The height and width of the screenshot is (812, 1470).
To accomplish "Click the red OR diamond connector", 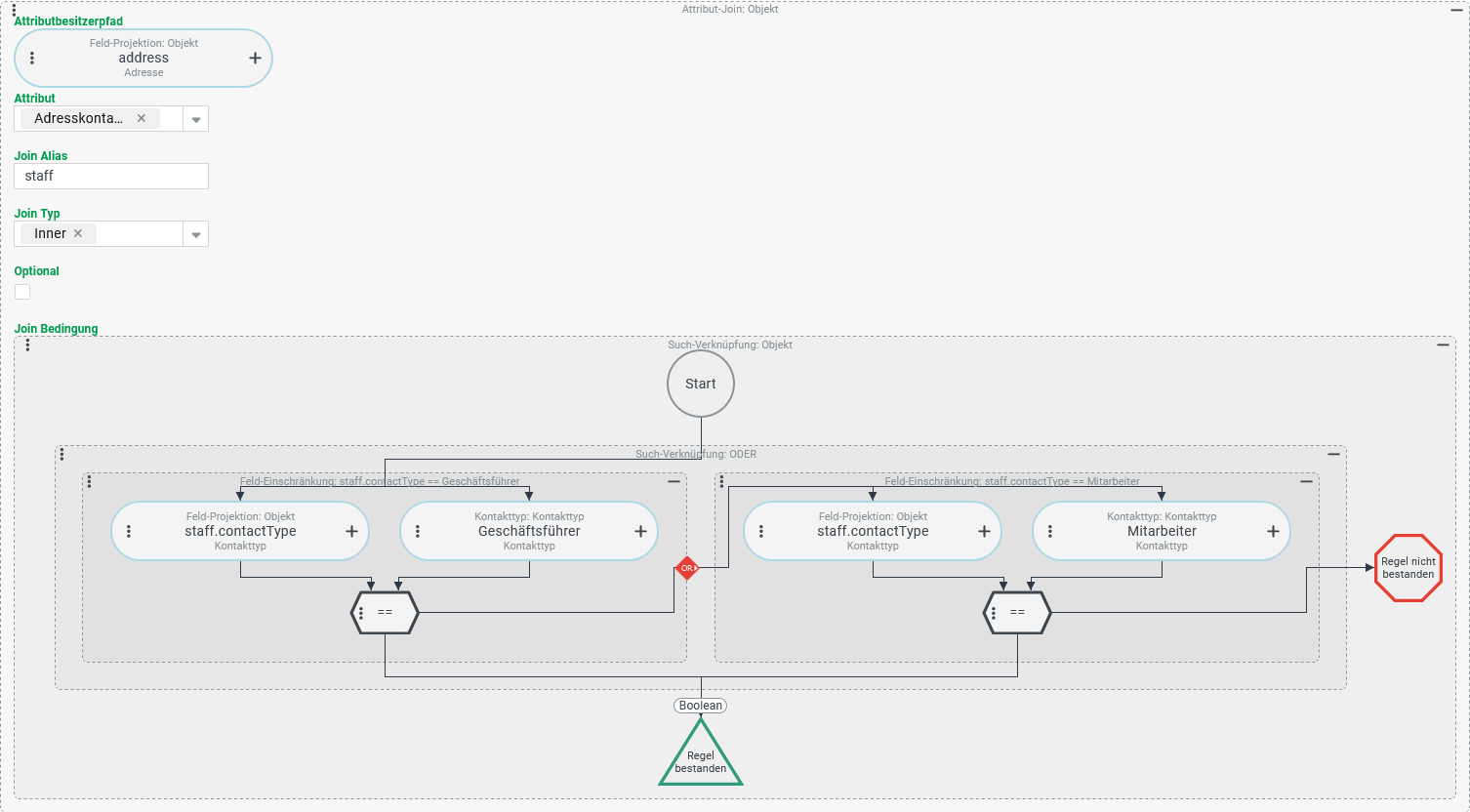I will 687,568.
